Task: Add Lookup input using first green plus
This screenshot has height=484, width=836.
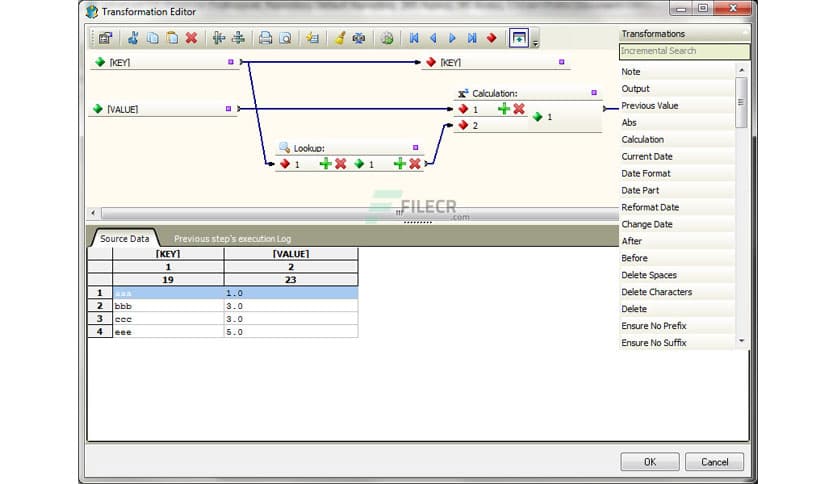Action: [x=325, y=164]
